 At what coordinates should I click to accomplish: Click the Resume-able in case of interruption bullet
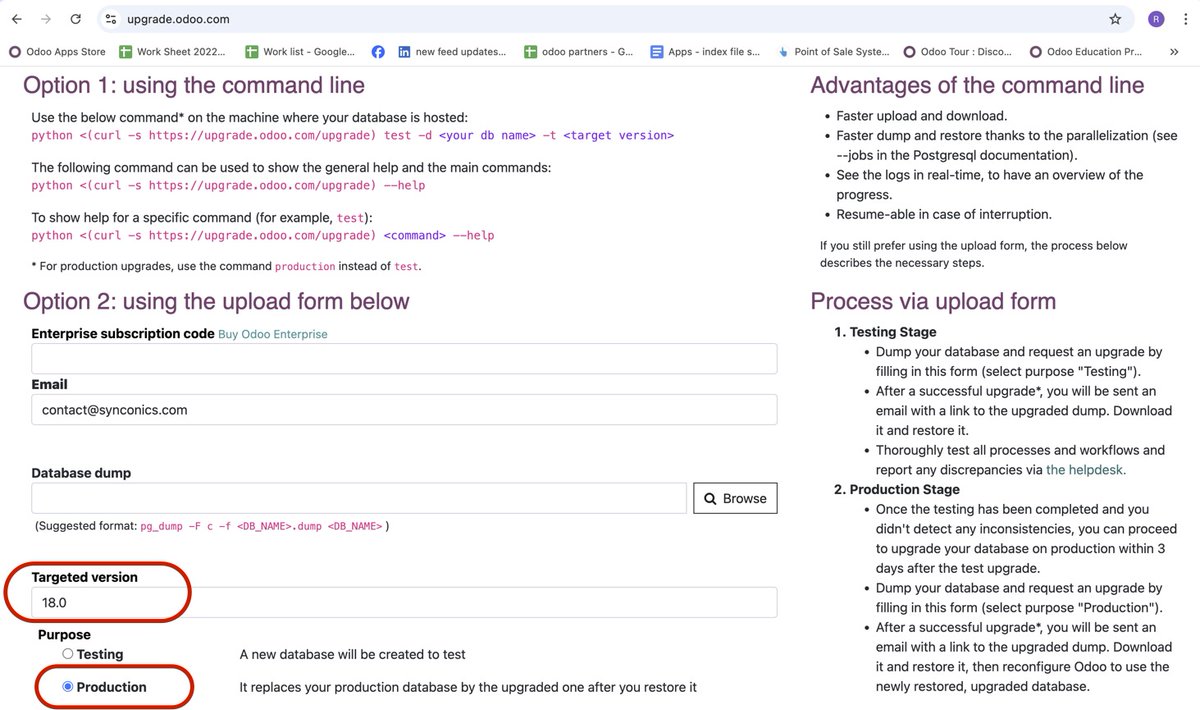tap(944, 214)
